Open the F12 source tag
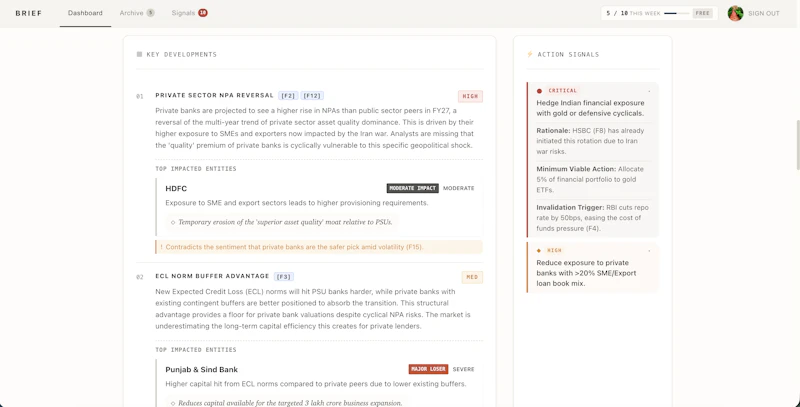The width and height of the screenshot is (800, 407). coord(312,96)
